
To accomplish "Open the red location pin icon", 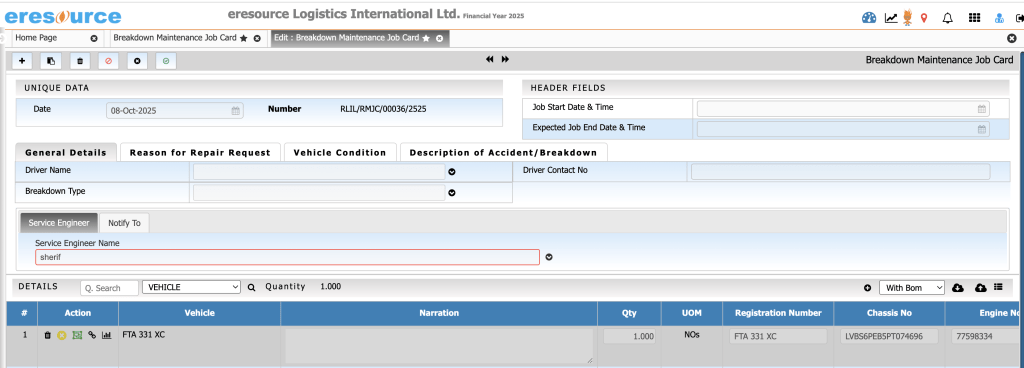I will click(x=923, y=18).
